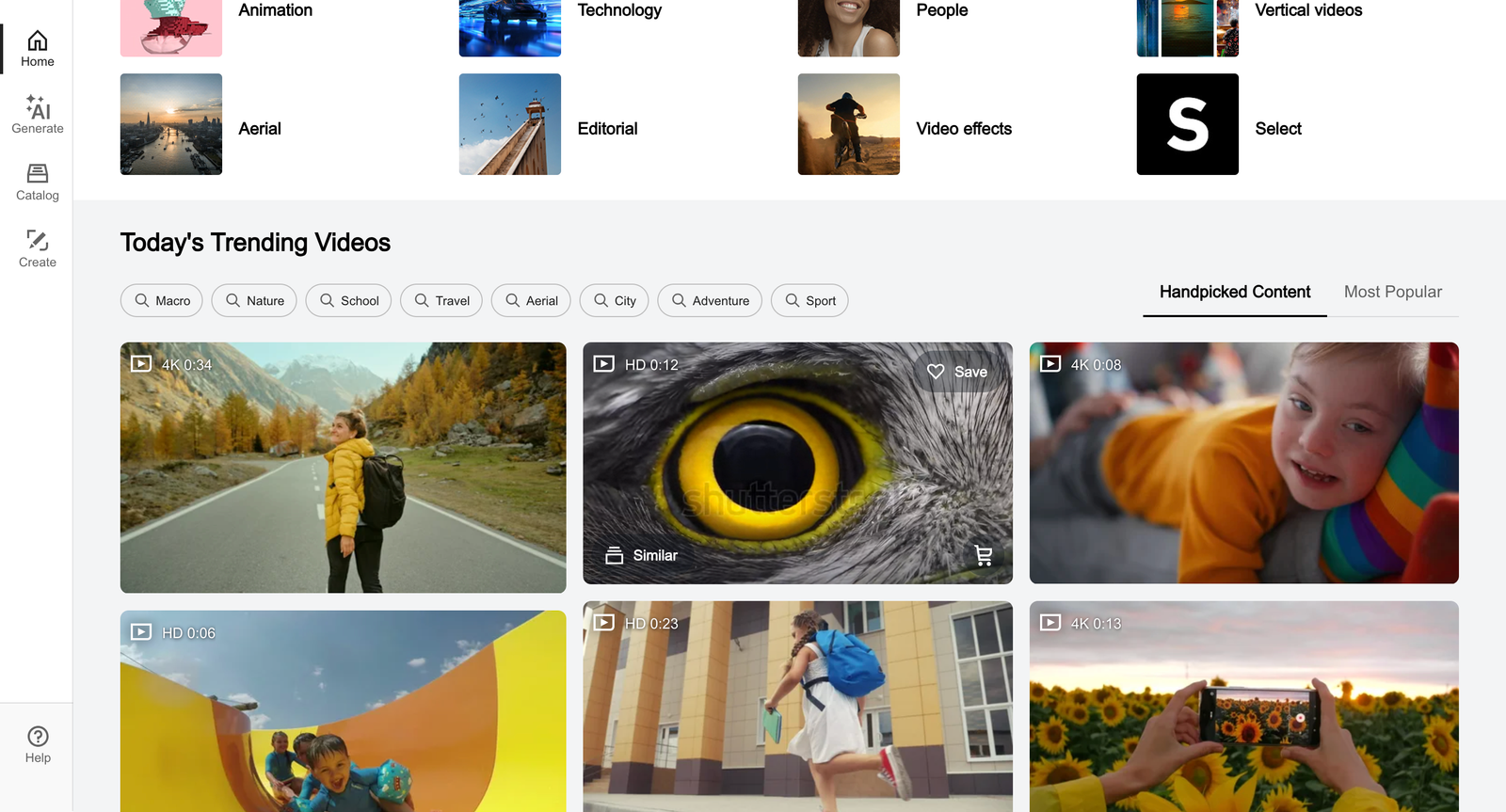Open the Catalog sidebar icon
Screen dimensions: 1506x812
(38, 182)
